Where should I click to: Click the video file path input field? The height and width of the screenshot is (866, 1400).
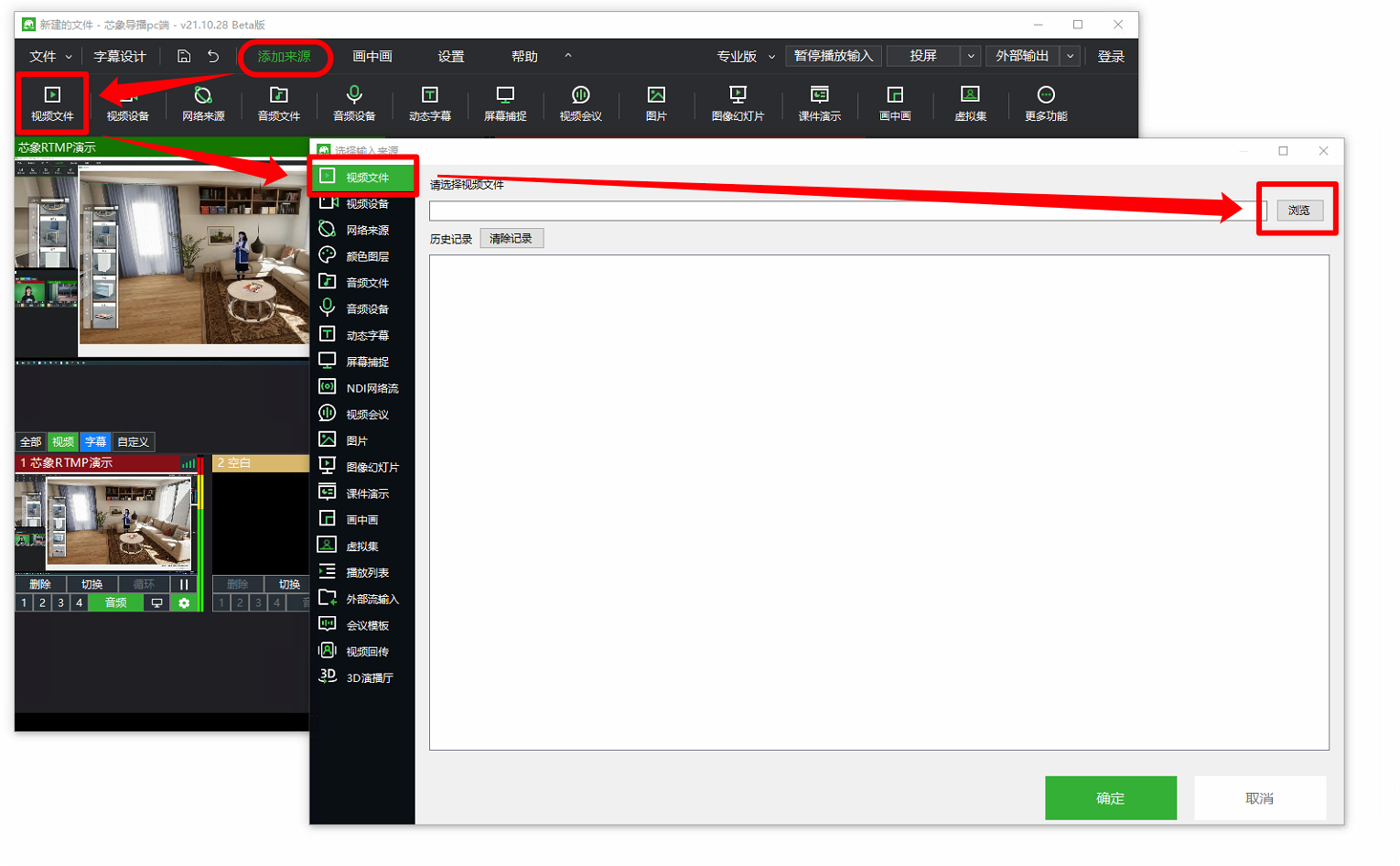click(842, 211)
